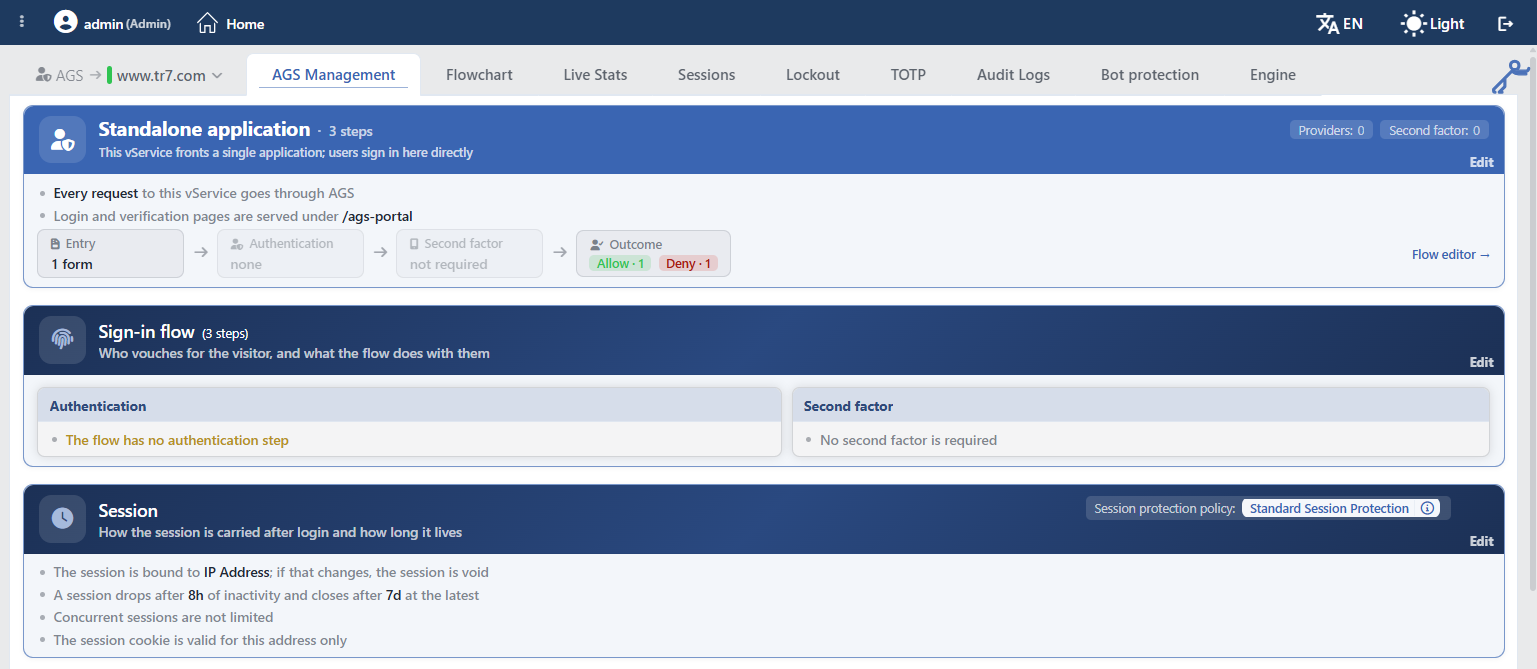Click the Second factor: 0 badge
This screenshot has height=669, width=1537.
tap(1435, 130)
